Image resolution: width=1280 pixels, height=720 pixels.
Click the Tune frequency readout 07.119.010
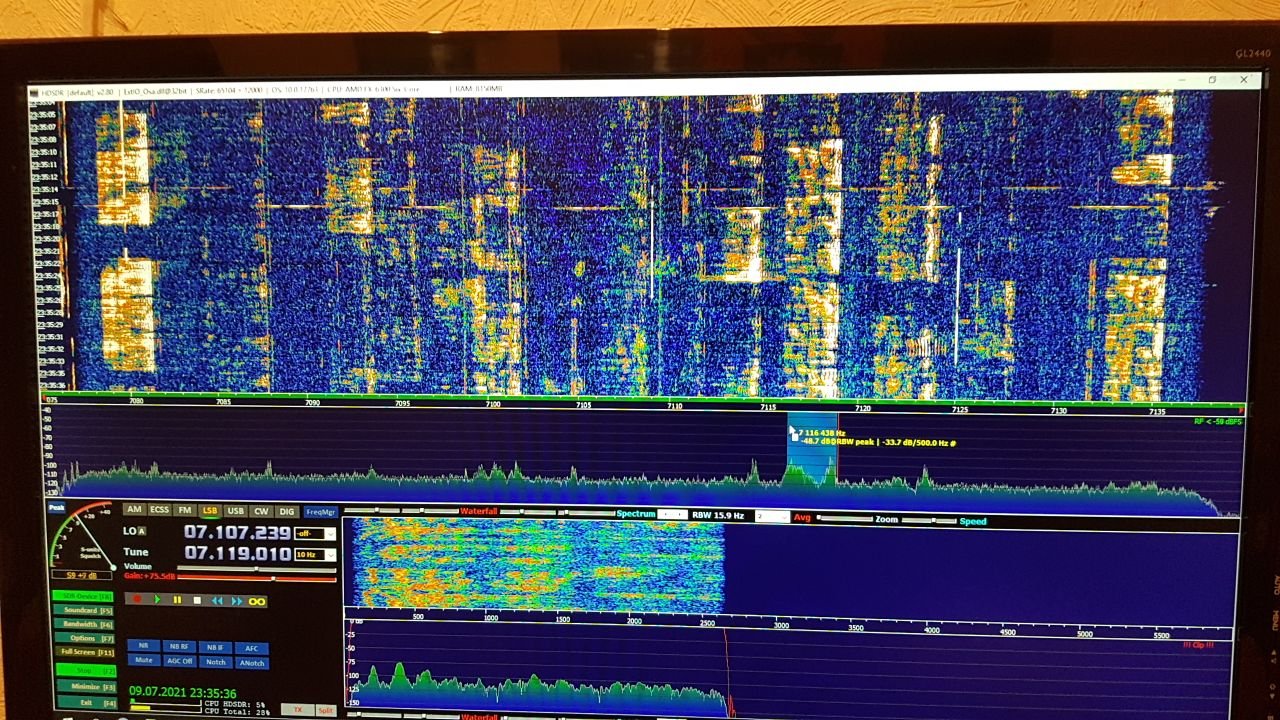coord(237,553)
